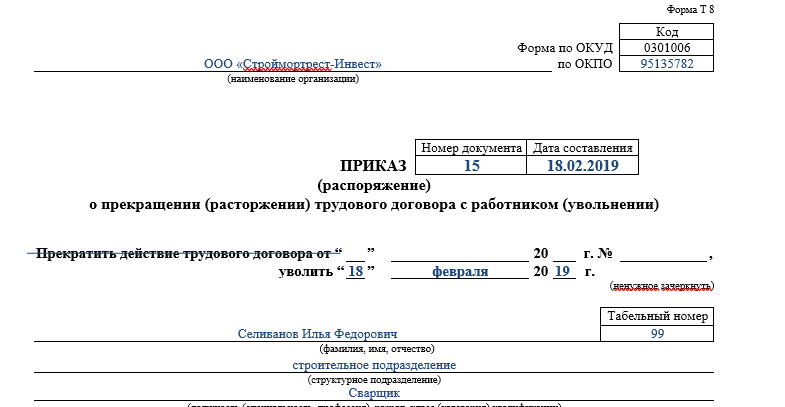Click dismissal day '18'

coord(355,271)
